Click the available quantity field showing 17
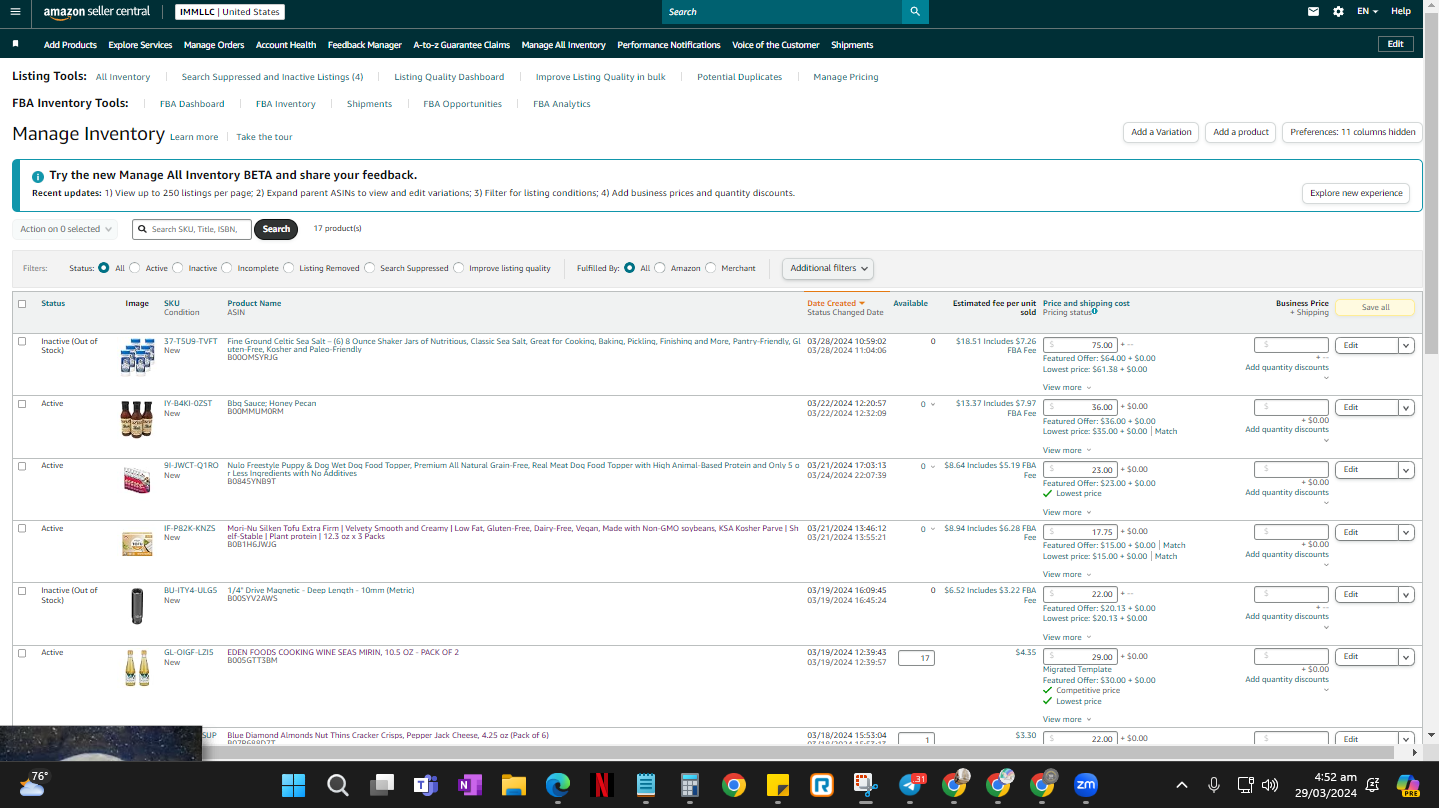 point(916,658)
